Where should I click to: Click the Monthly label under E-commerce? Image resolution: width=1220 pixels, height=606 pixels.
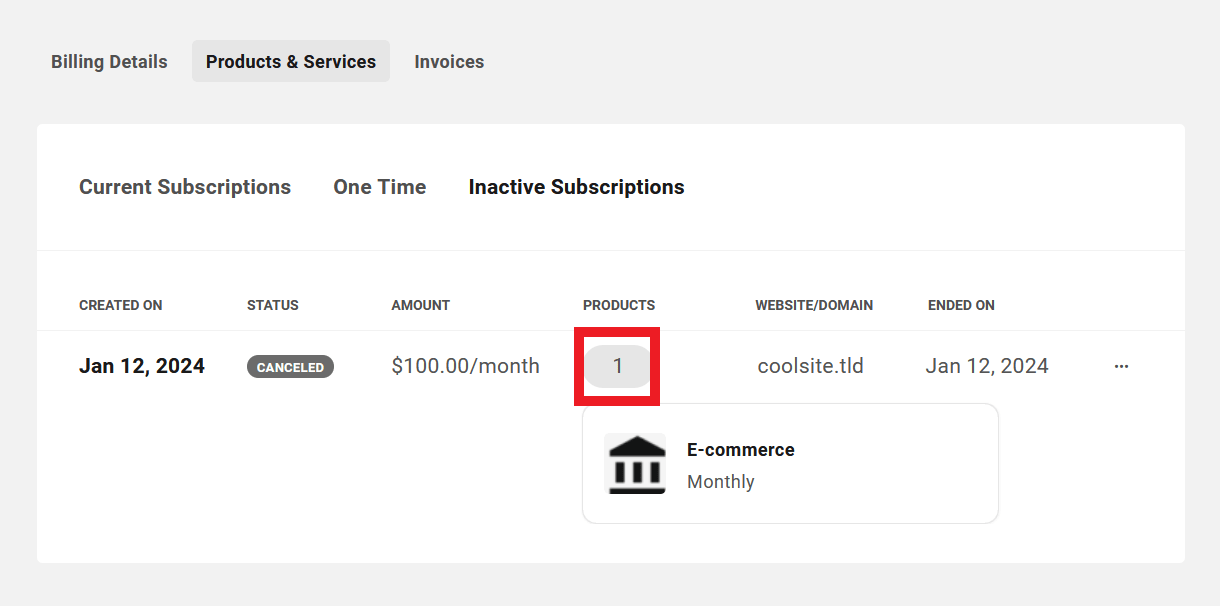[720, 482]
